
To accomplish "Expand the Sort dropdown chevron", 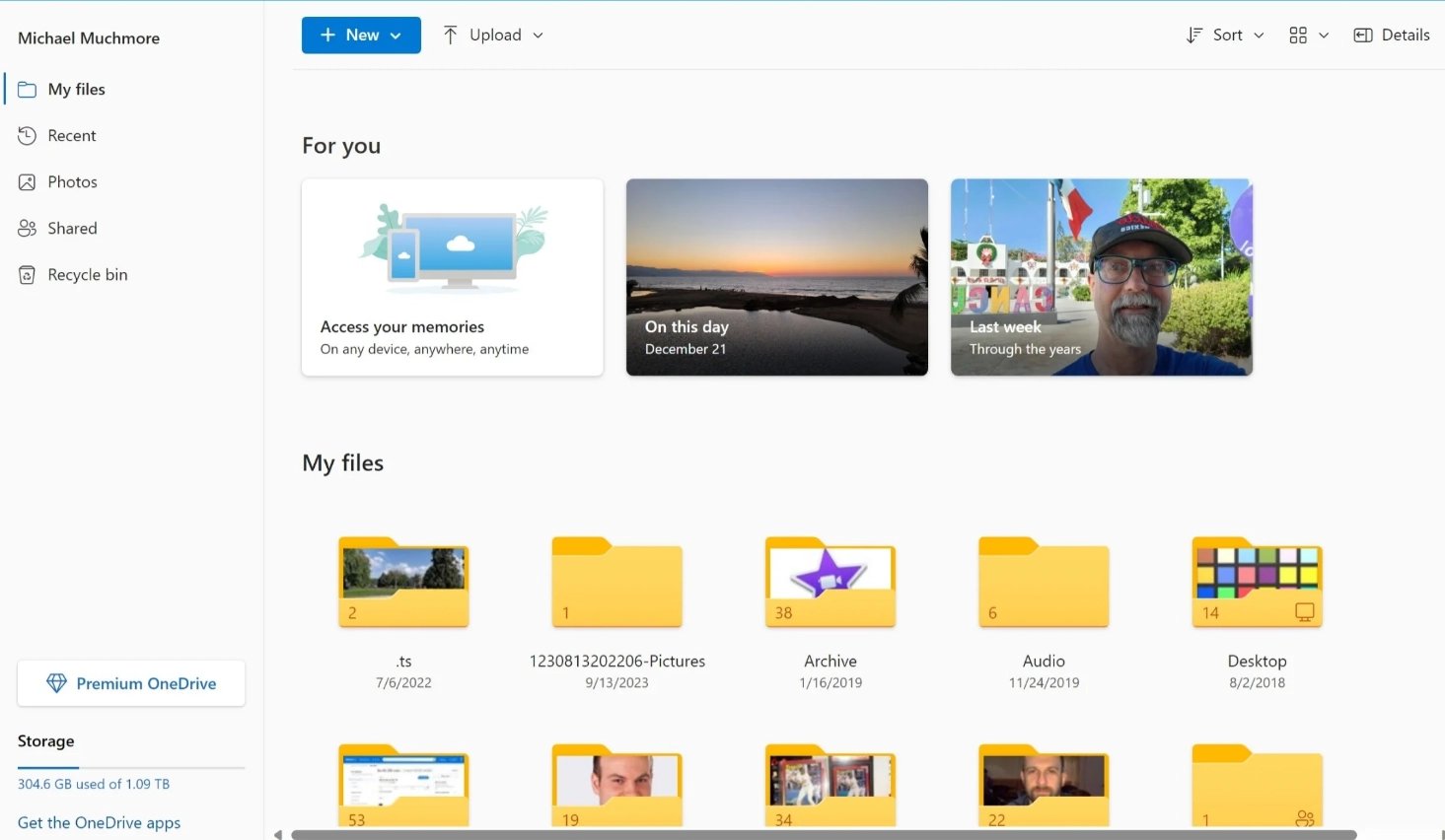I will coord(1259,35).
